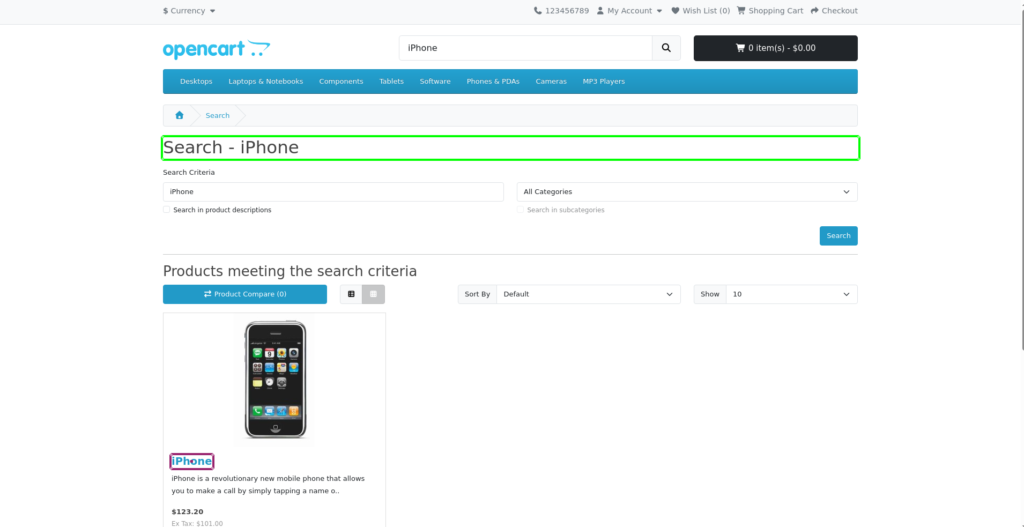Open the Currency dropdown
The width and height of the screenshot is (1024, 527).
coord(189,10)
